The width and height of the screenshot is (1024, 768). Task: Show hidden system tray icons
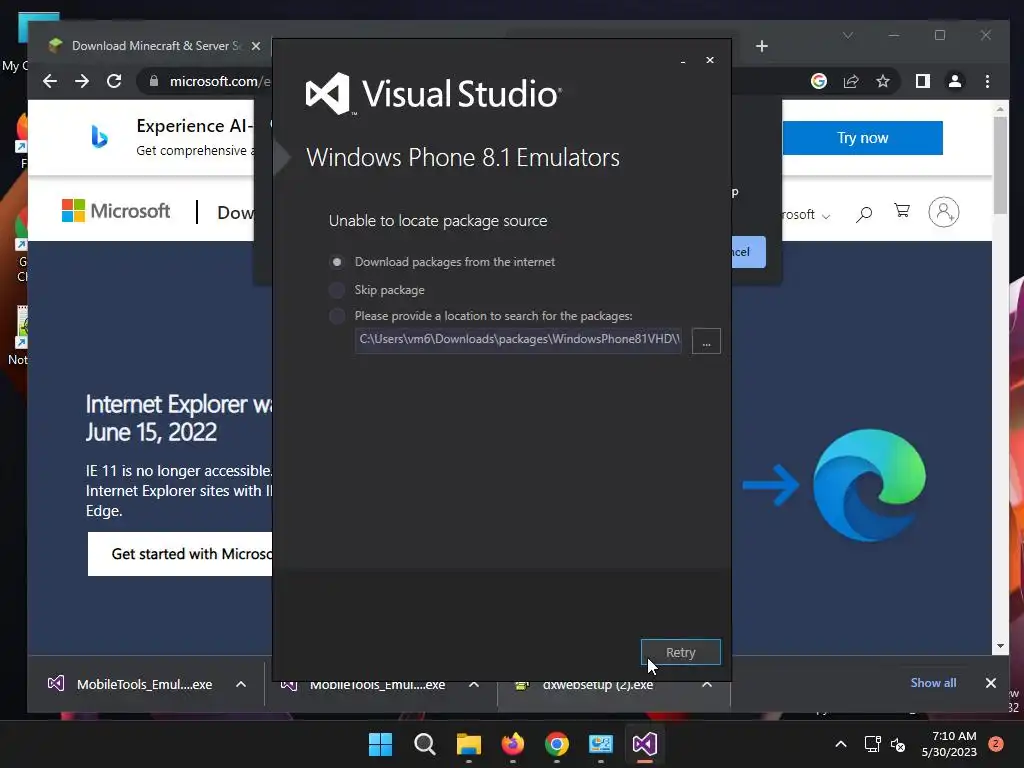click(x=841, y=744)
